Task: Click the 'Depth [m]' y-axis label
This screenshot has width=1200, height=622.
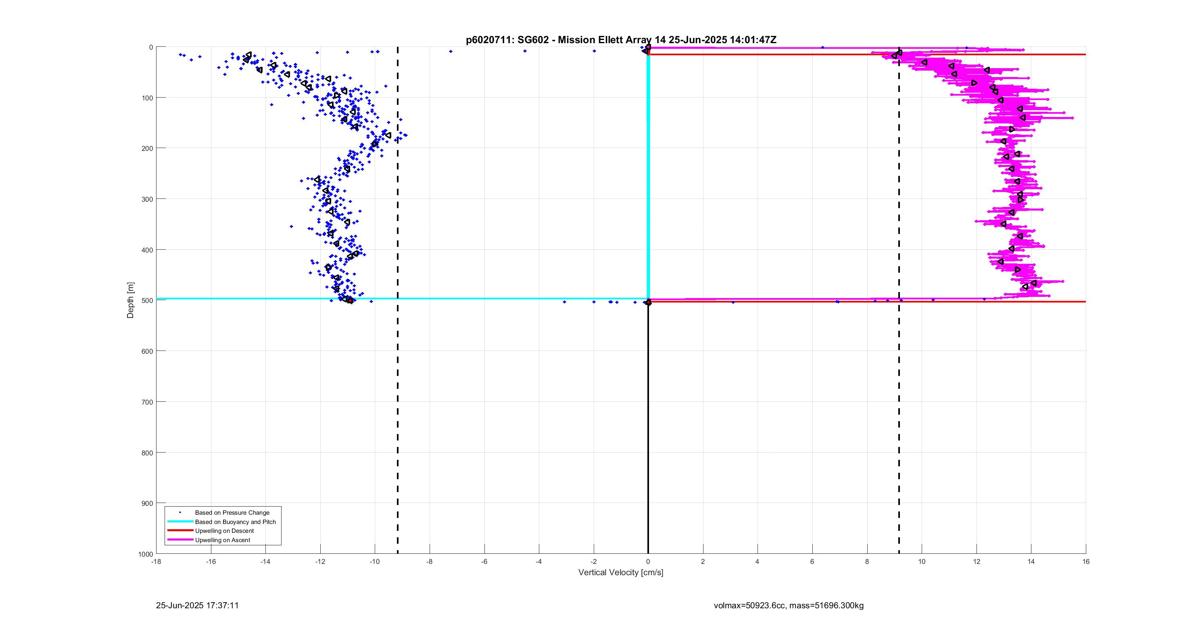Action: tap(131, 300)
